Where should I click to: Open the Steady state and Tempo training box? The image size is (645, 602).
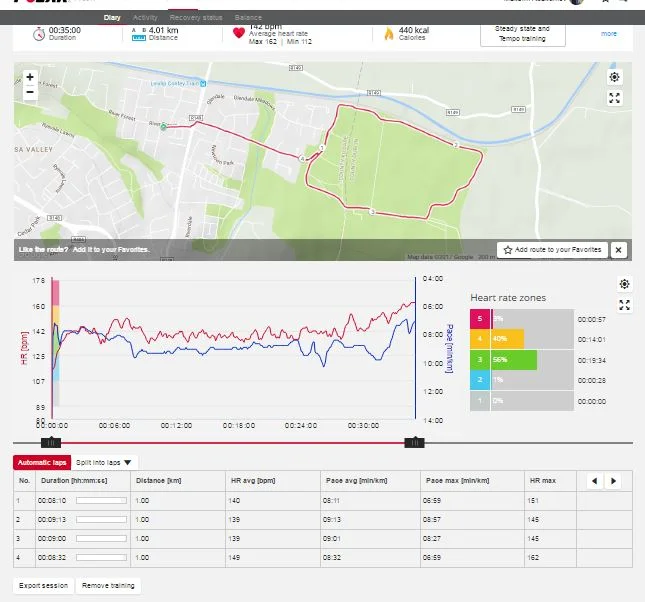click(522, 33)
